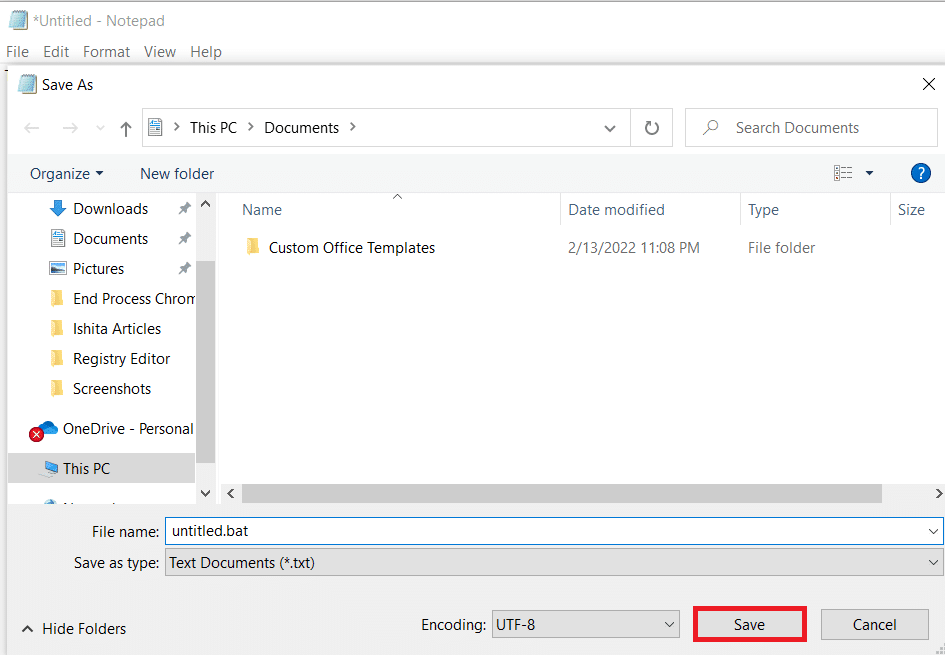Open the Notepad File menu
The image size is (945, 655).
[17, 52]
